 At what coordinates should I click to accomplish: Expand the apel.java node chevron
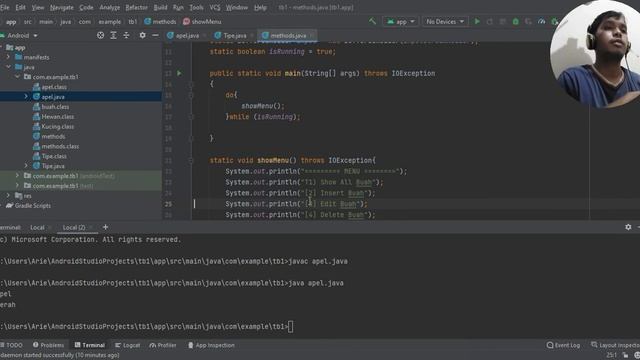26,97
